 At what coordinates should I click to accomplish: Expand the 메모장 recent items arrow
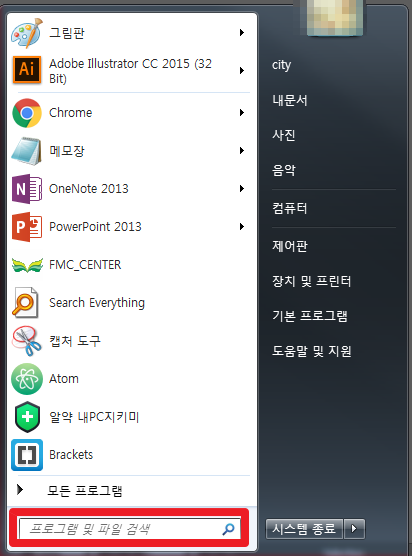[x=242, y=151]
